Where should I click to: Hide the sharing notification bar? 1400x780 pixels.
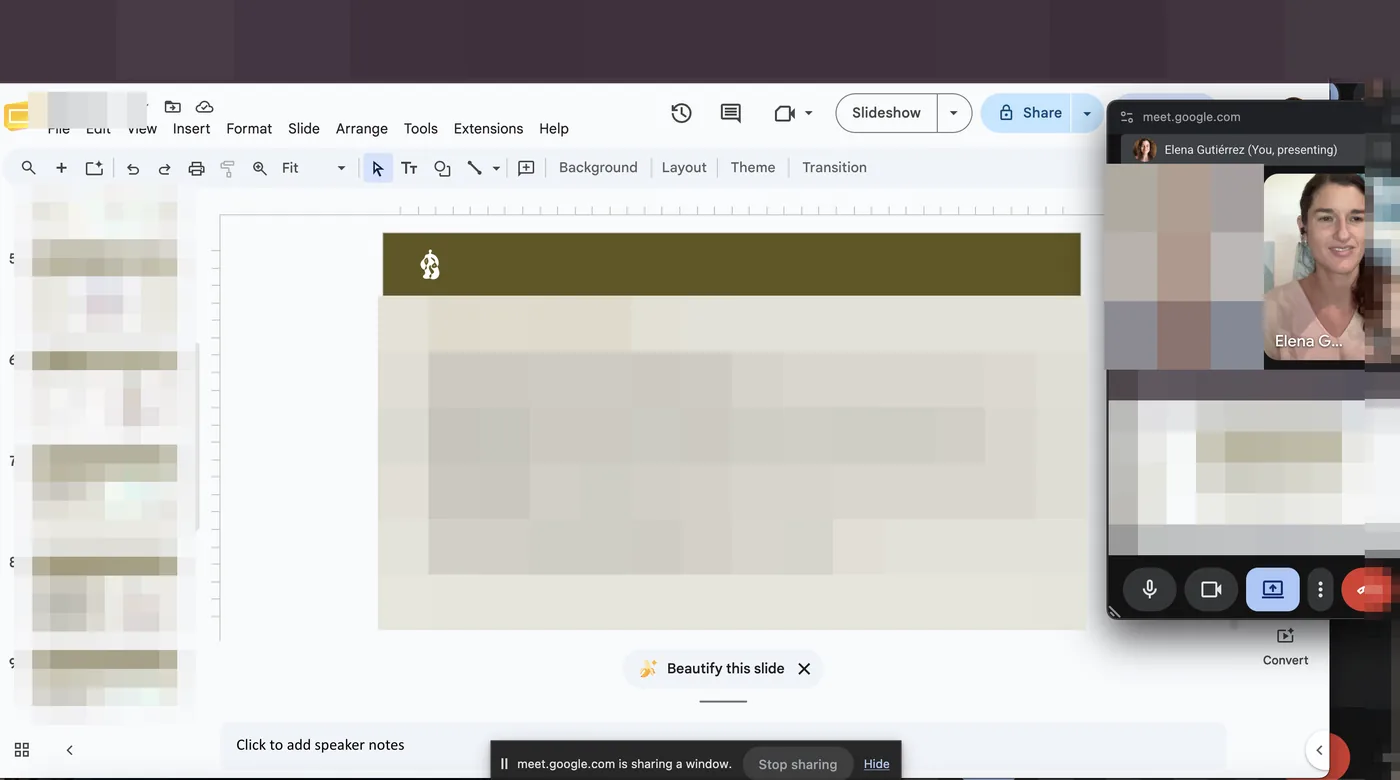[876, 764]
